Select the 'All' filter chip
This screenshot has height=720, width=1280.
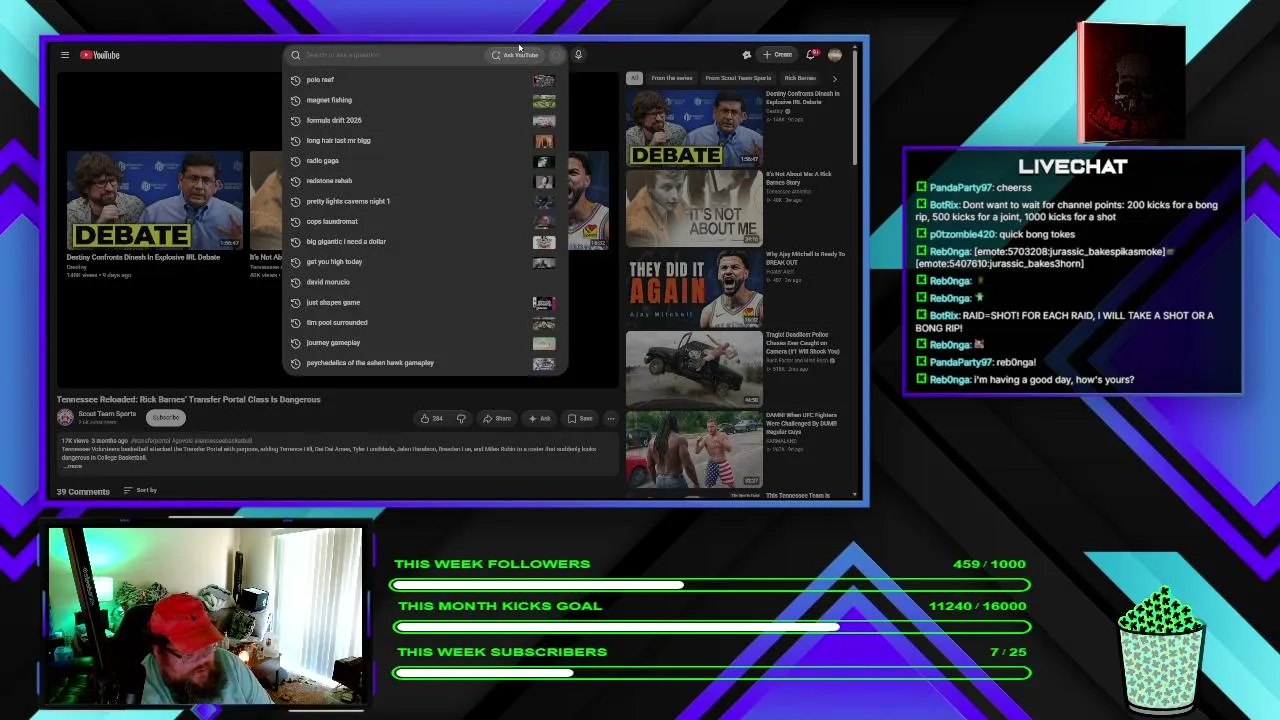(x=634, y=78)
